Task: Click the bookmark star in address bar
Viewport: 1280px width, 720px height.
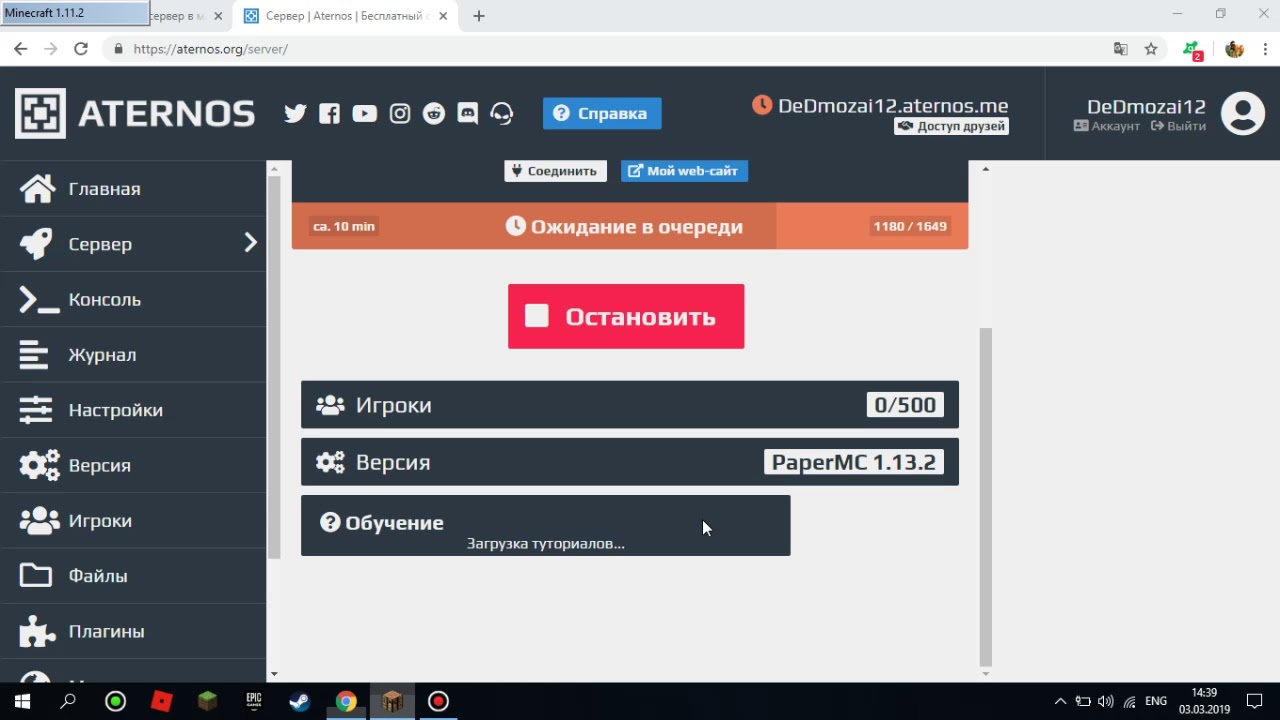Action: (x=1151, y=48)
